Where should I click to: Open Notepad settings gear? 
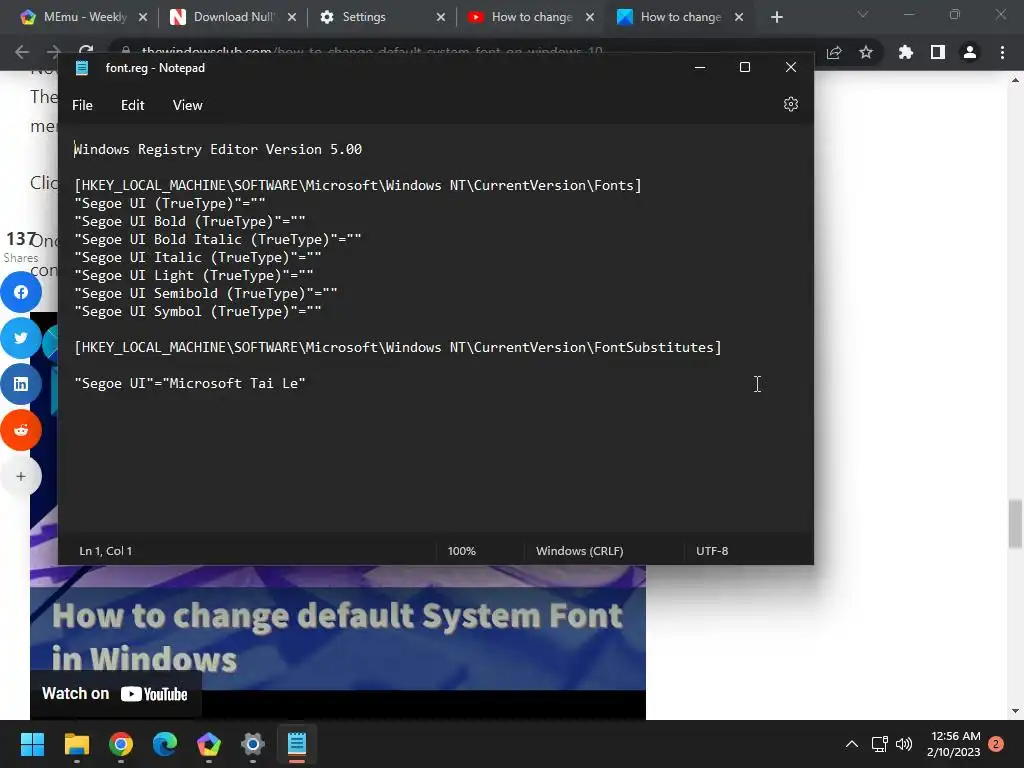point(790,104)
